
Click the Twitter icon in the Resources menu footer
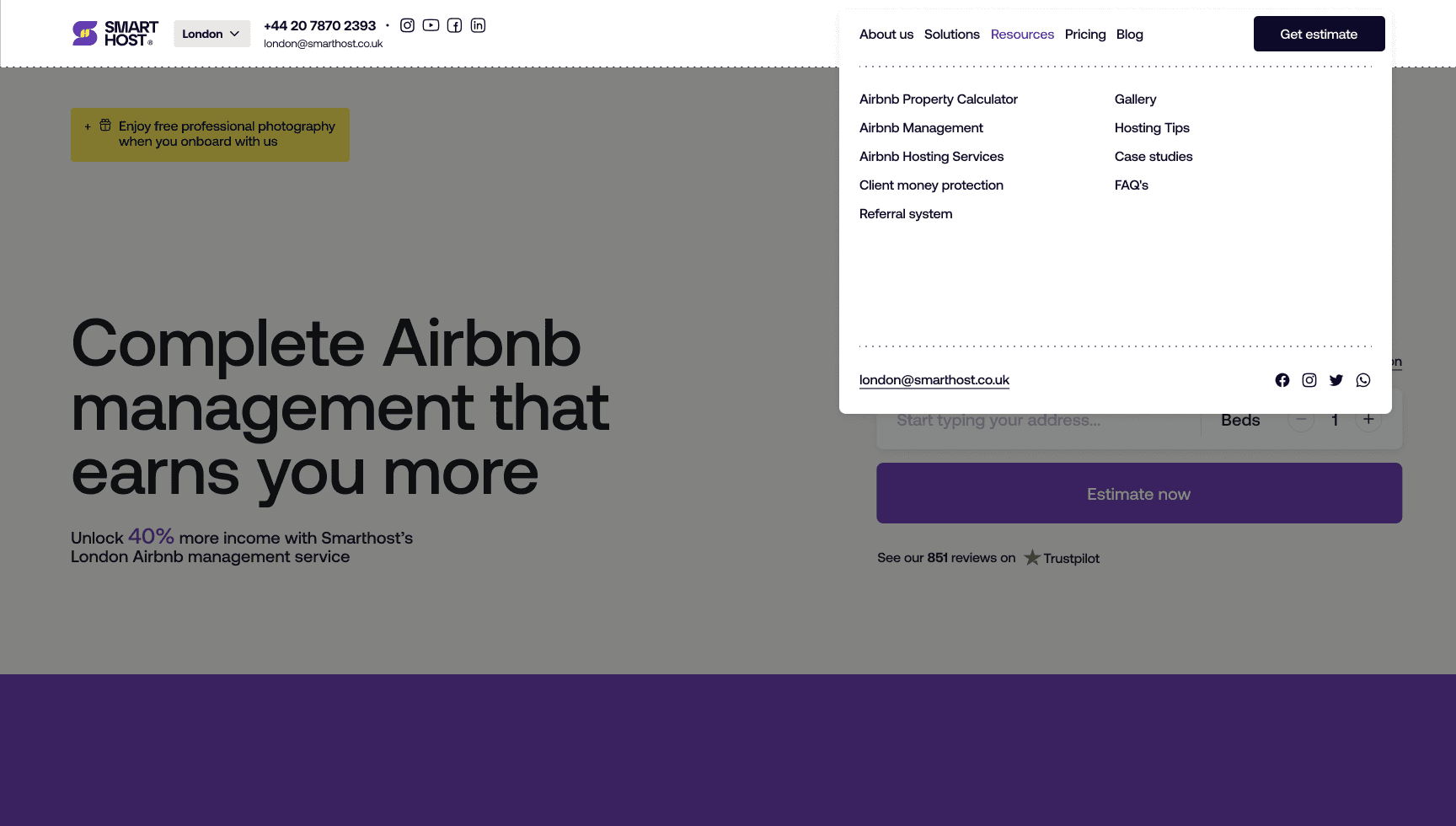(x=1336, y=380)
